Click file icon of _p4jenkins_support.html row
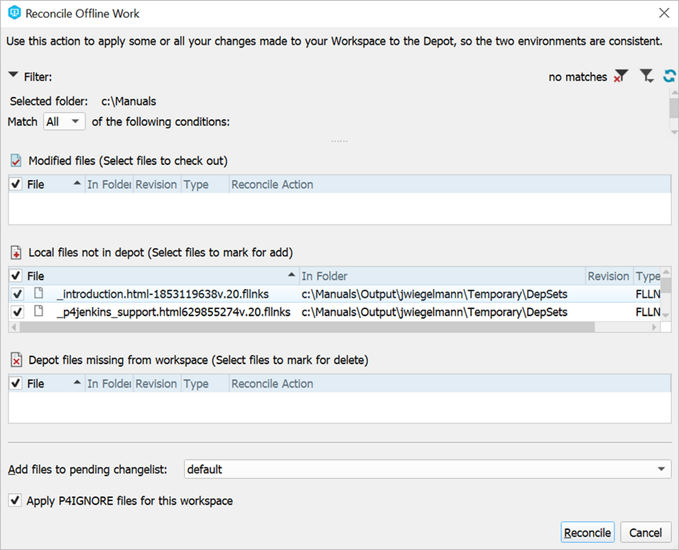This screenshot has height=550, width=679. click(40, 312)
